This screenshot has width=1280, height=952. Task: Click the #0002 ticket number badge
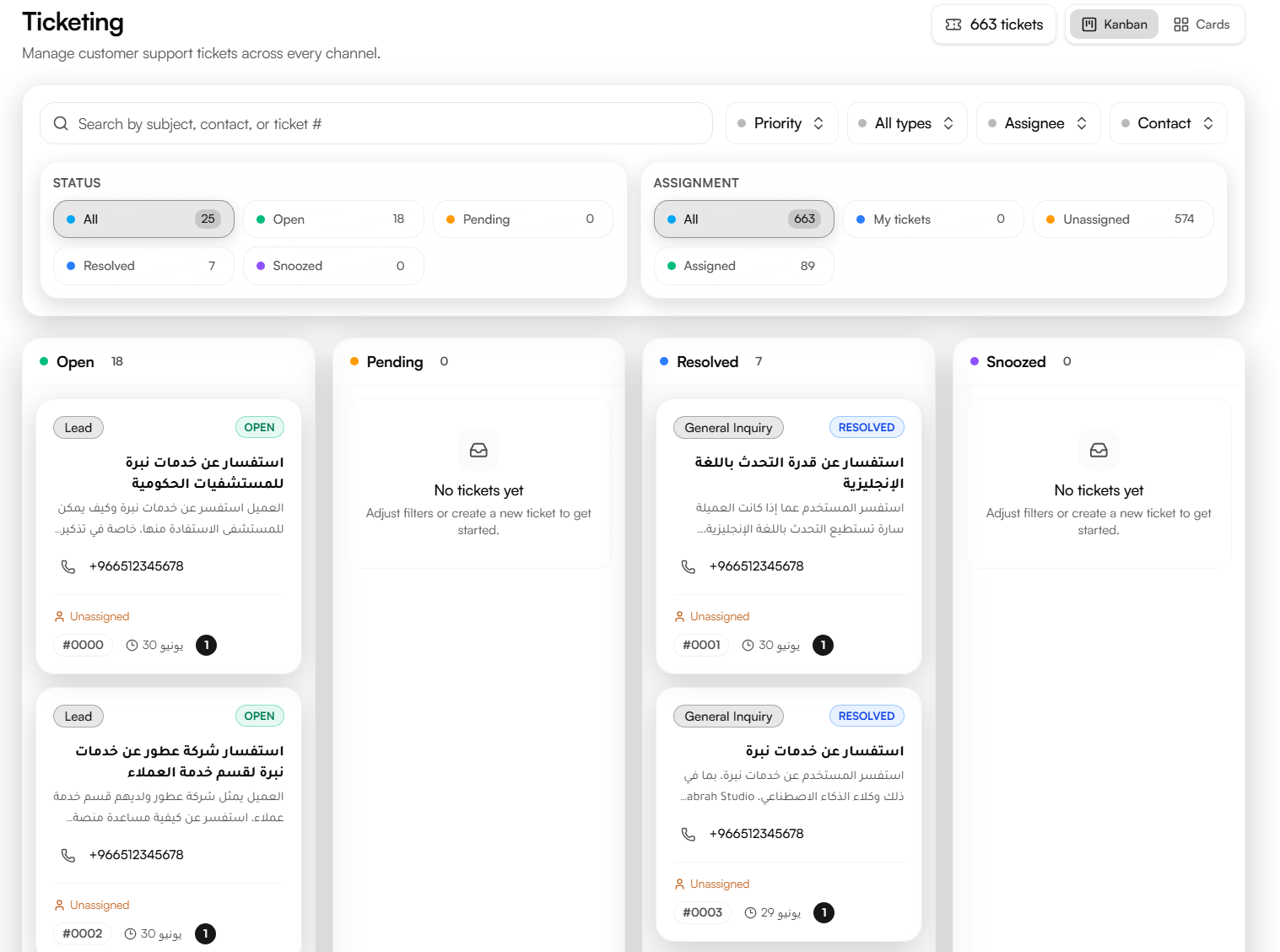pos(83,933)
